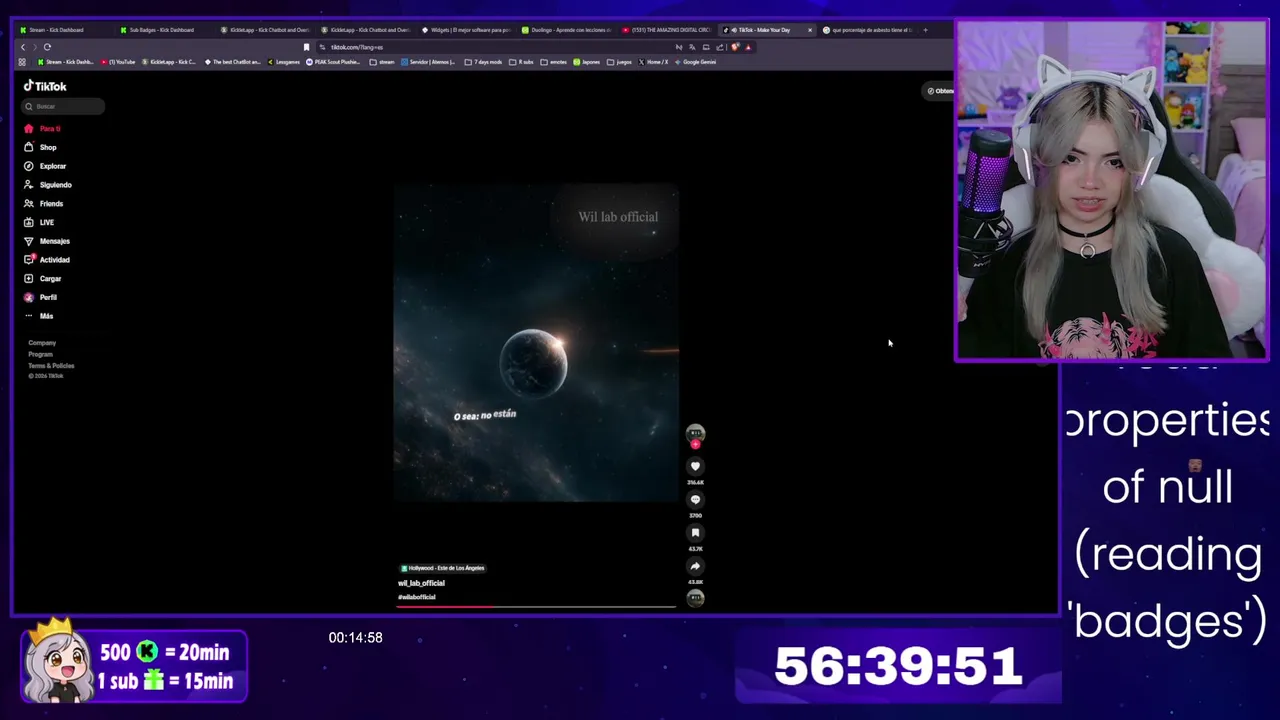Open Perfil in TikTok sidebar
Image resolution: width=1280 pixels, height=720 pixels.
41,297
